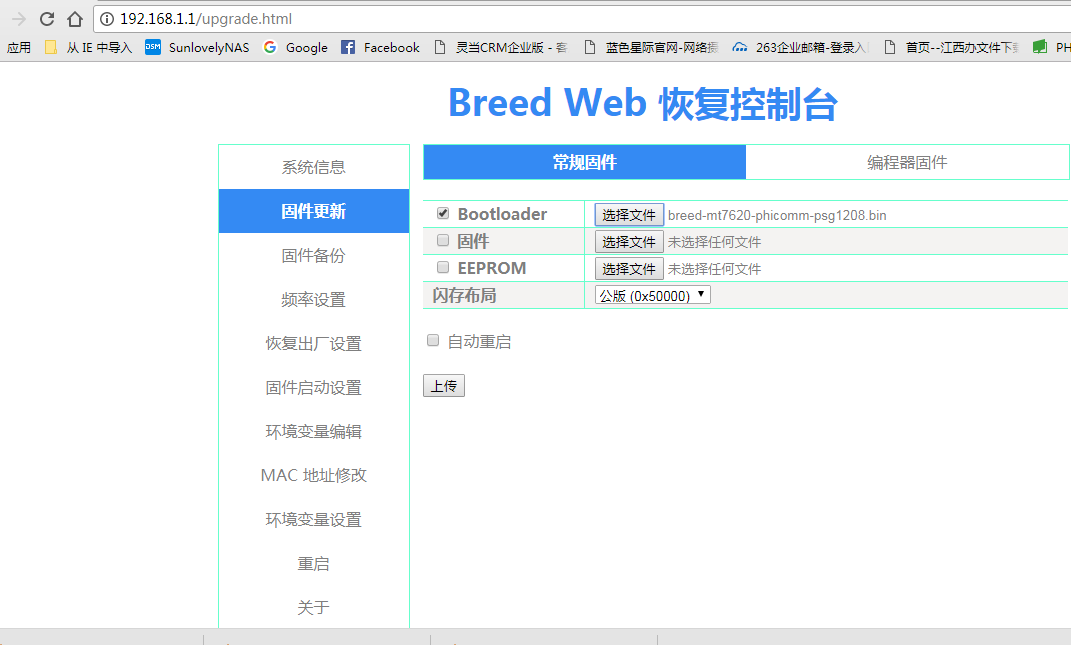Enable the 固件 checkbox
Screen dimensions: 1071x645
[443, 240]
